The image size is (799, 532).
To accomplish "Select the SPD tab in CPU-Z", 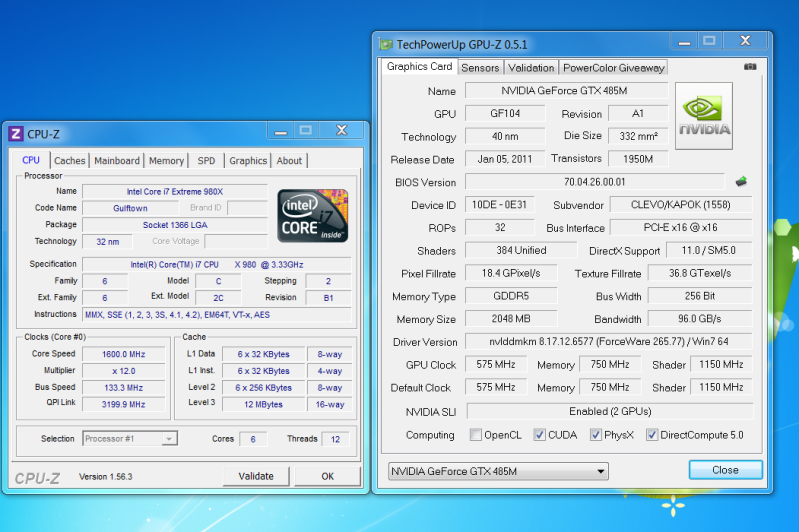I will tap(206, 161).
